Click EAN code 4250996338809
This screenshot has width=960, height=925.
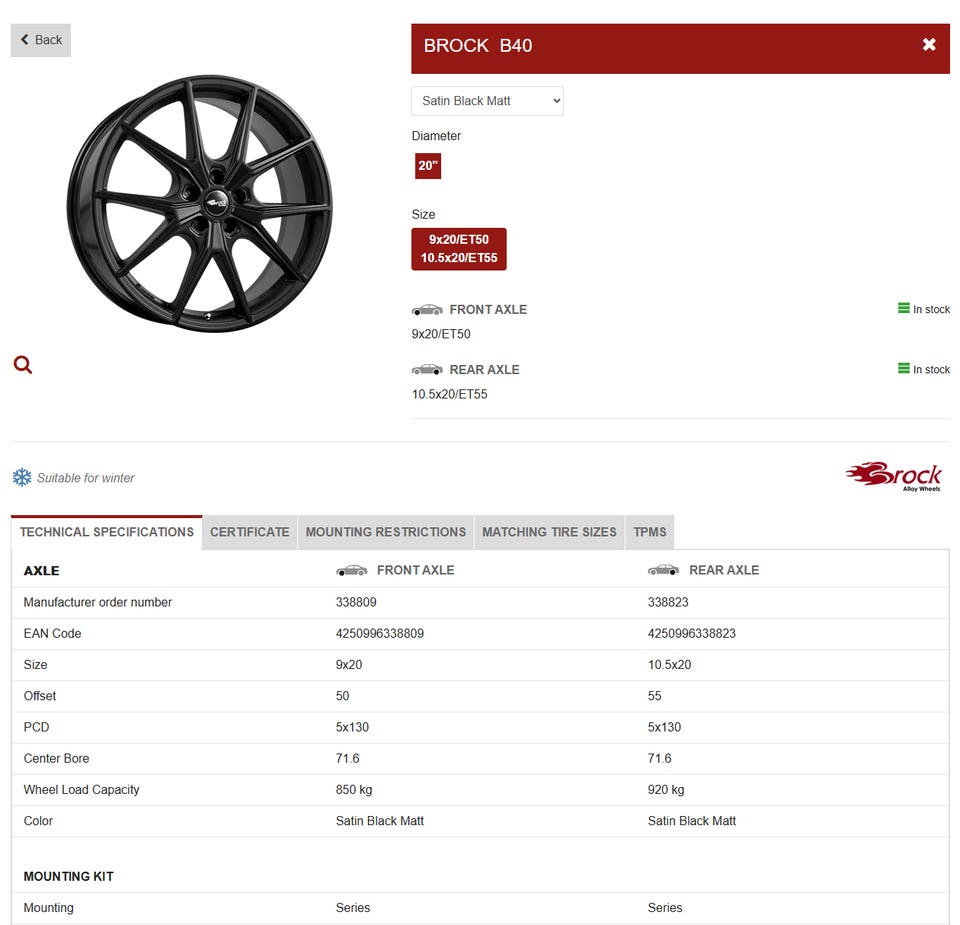click(380, 634)
